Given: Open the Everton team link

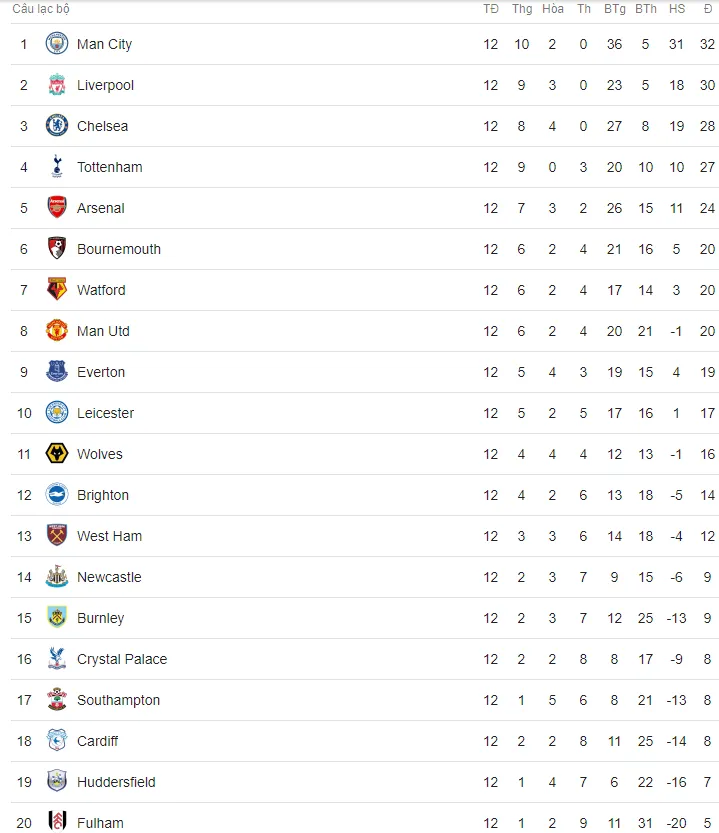Looking at the screenshot, I should pyautogui.click(x=100, y=372).
